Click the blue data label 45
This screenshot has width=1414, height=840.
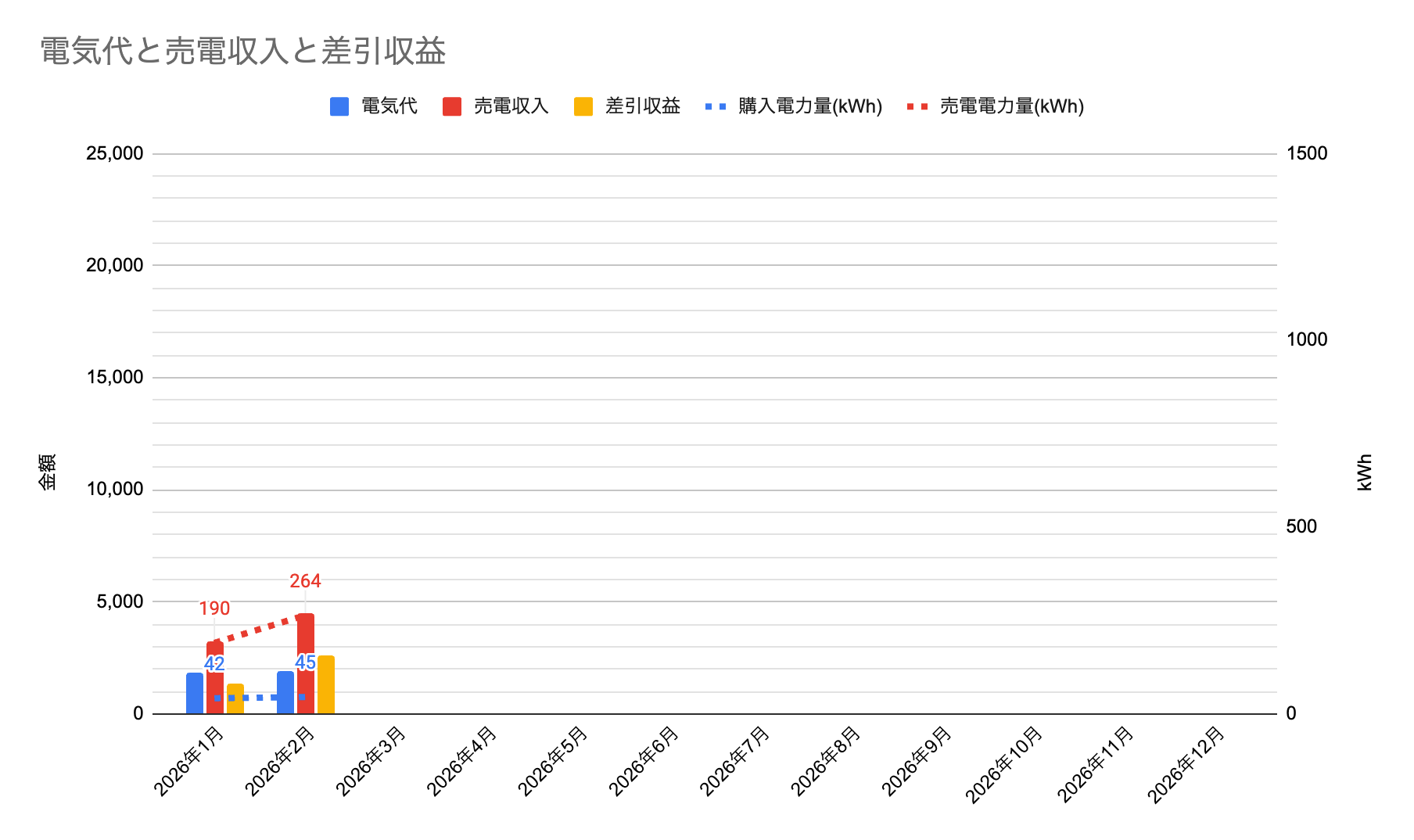coord(305,663)
